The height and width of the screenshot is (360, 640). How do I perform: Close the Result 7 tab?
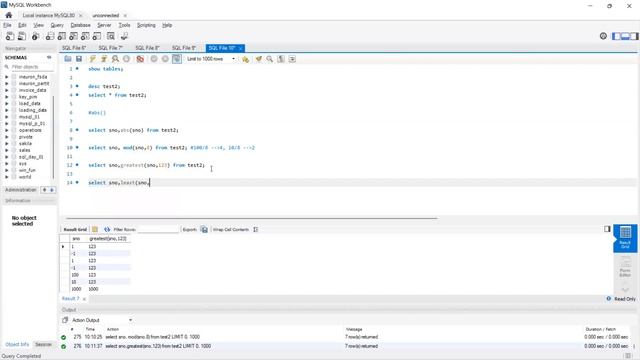tap(84, 299)
